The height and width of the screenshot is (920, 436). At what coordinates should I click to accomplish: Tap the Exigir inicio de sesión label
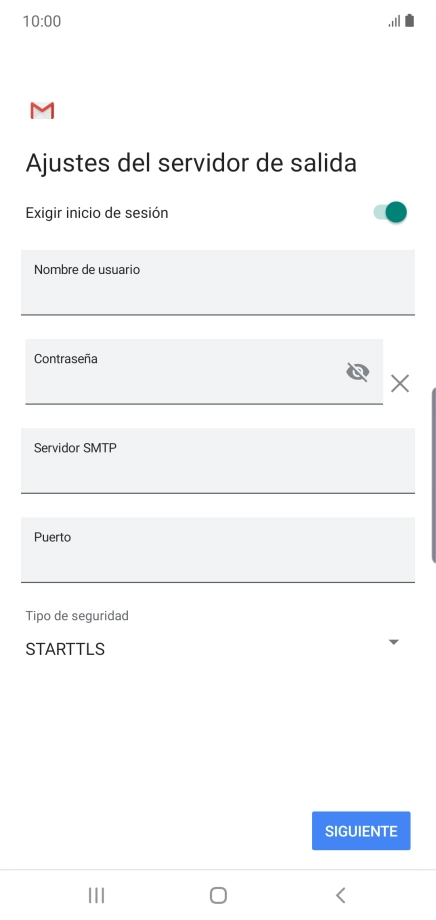click(97, 212)
